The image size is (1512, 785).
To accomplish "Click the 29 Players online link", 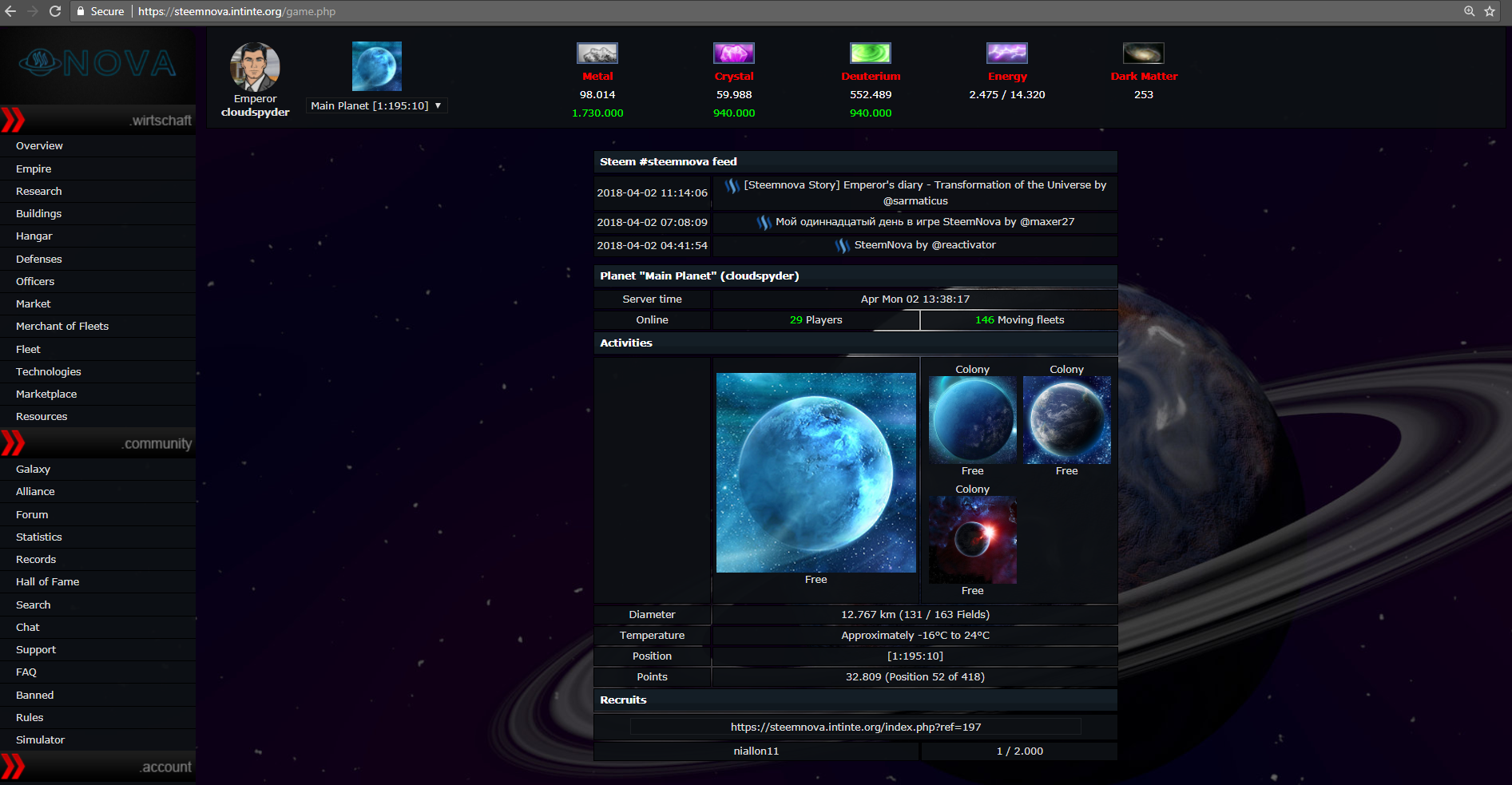I will tap(816, 319).
